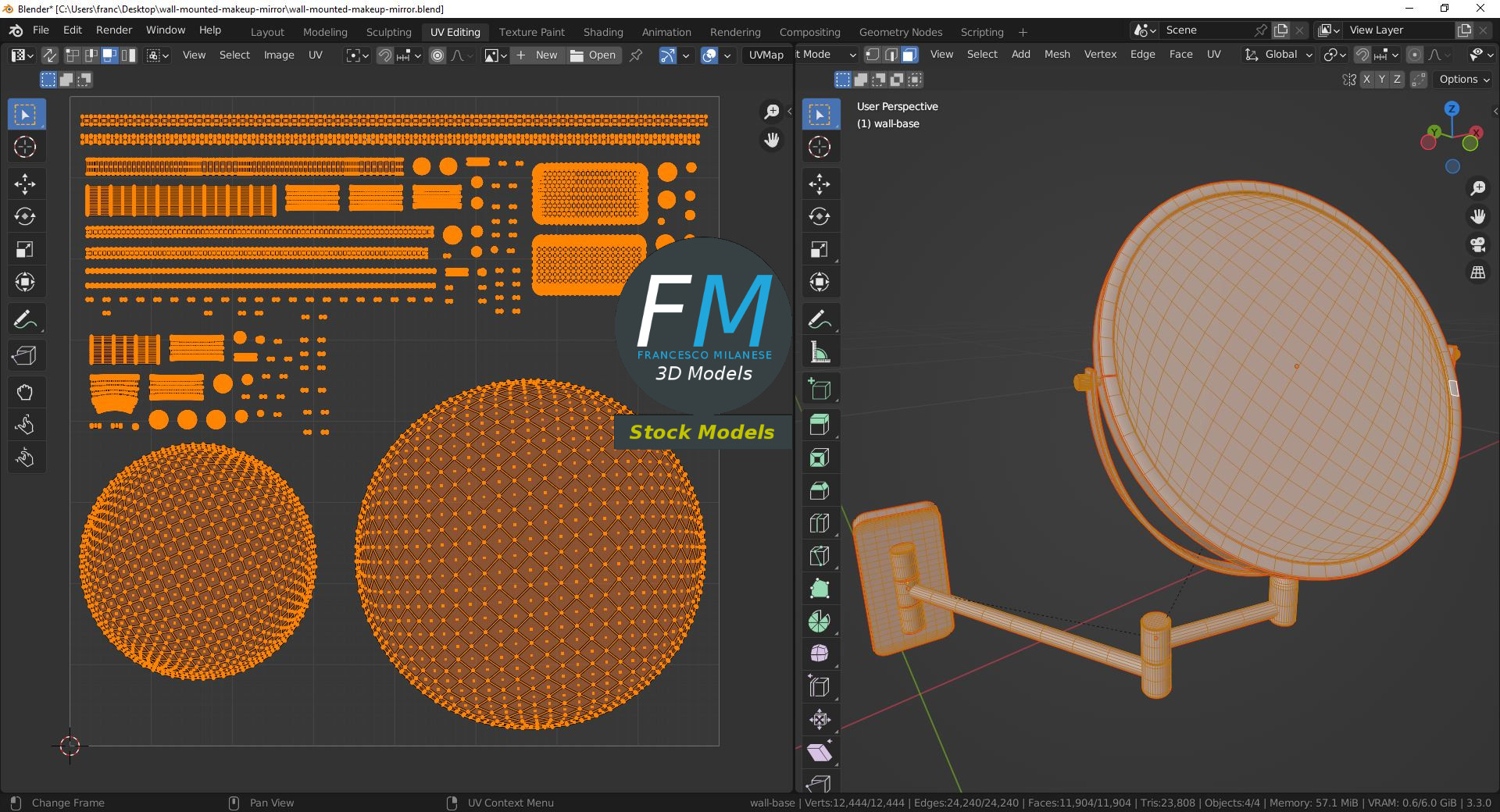
Task: Click the New image button
Action: point(537,55)
